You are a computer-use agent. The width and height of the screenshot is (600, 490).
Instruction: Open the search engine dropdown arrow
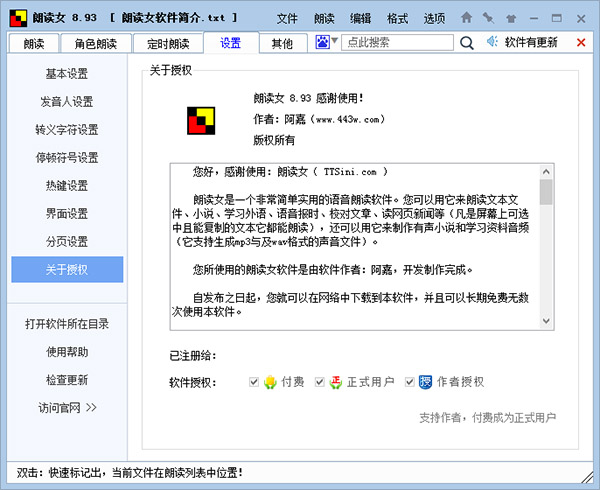pyautogui.click(x=334, y=42)
